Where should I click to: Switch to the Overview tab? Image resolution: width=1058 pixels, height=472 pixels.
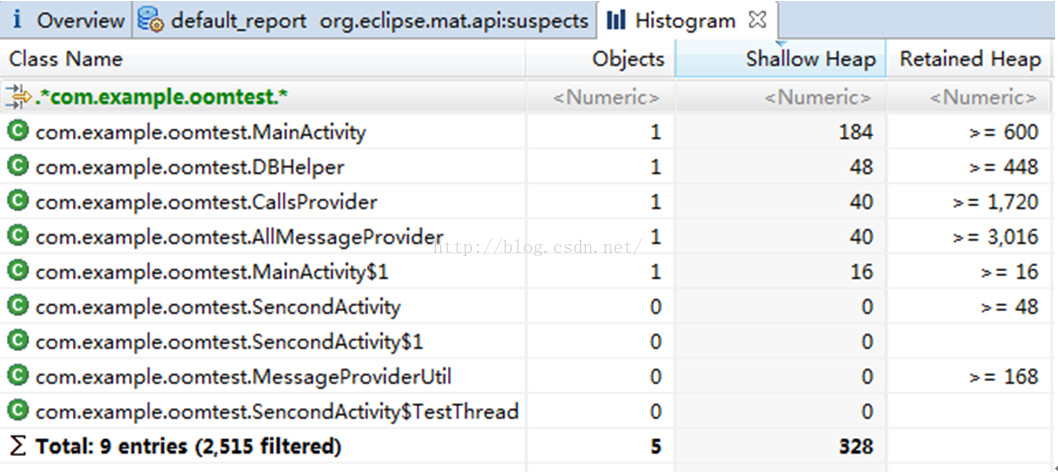[x=67, y=20]
